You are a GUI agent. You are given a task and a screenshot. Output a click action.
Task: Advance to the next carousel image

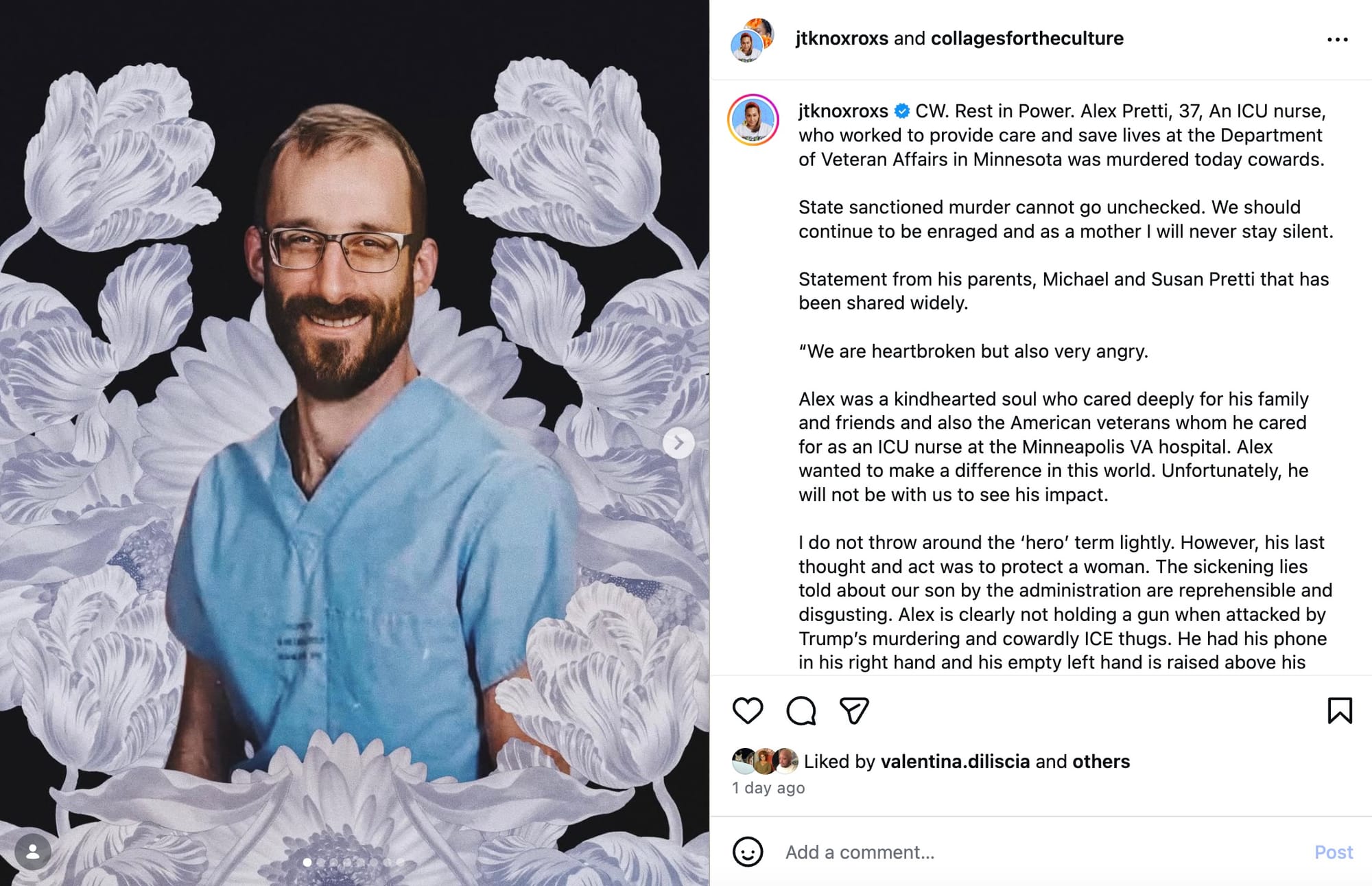point(678,443)
